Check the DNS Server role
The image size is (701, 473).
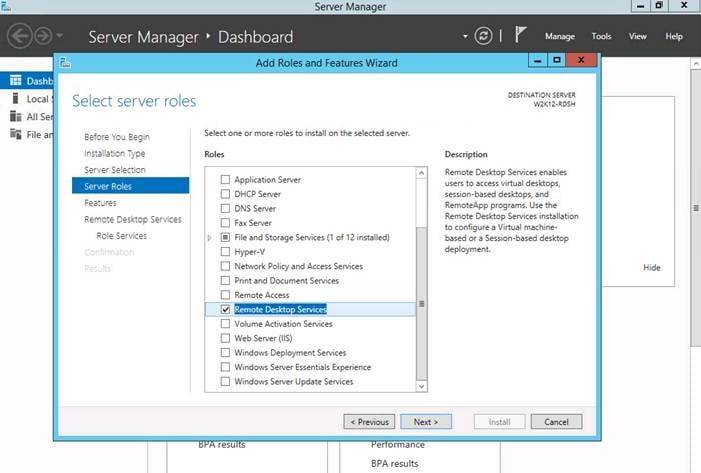(225, 208)
